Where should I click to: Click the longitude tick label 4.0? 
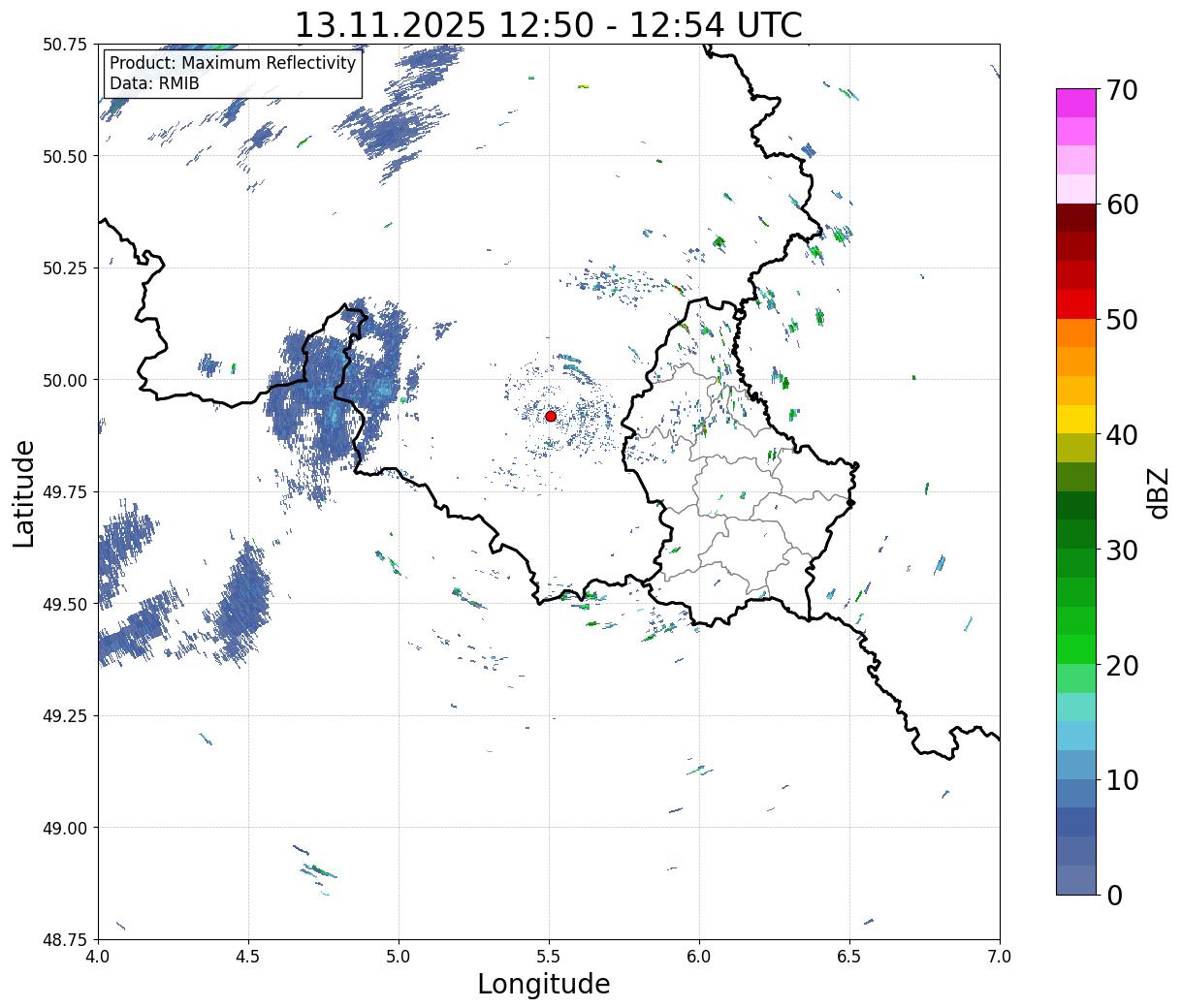[x=98, y=956]
